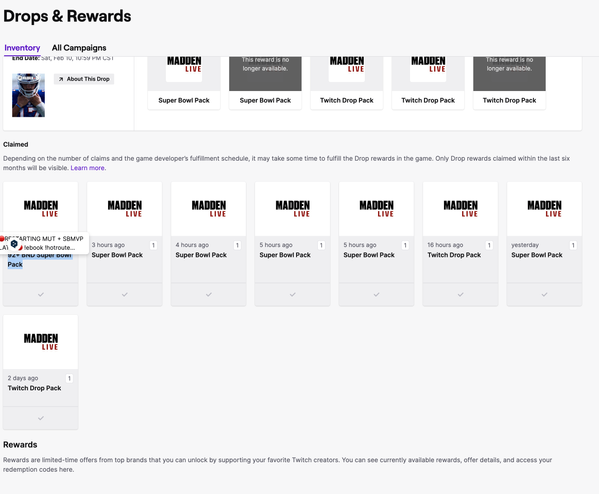Screen dimensions: 599x494
Task: Open the Madden game cover thumbnail
Action: (x=28, y=95)
